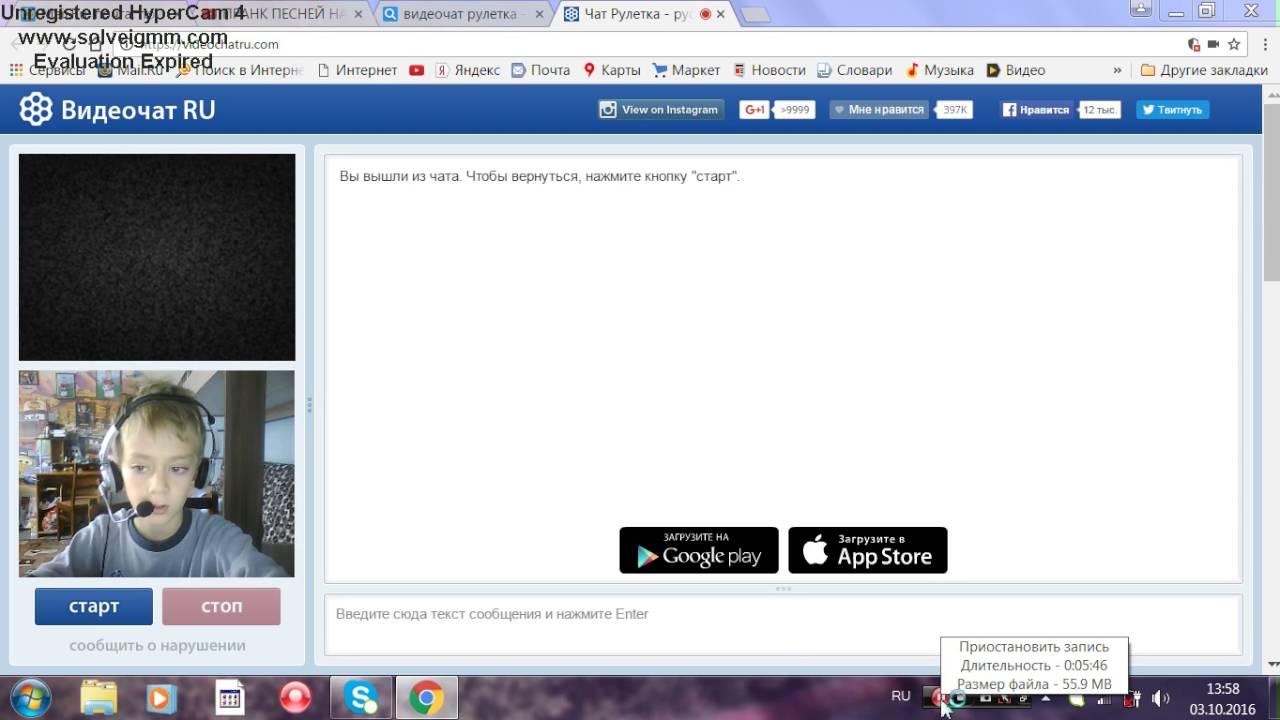This screenshot has height=720, width=1280.
Task: Open the Карты bookmark
Action: coord(611,70)
